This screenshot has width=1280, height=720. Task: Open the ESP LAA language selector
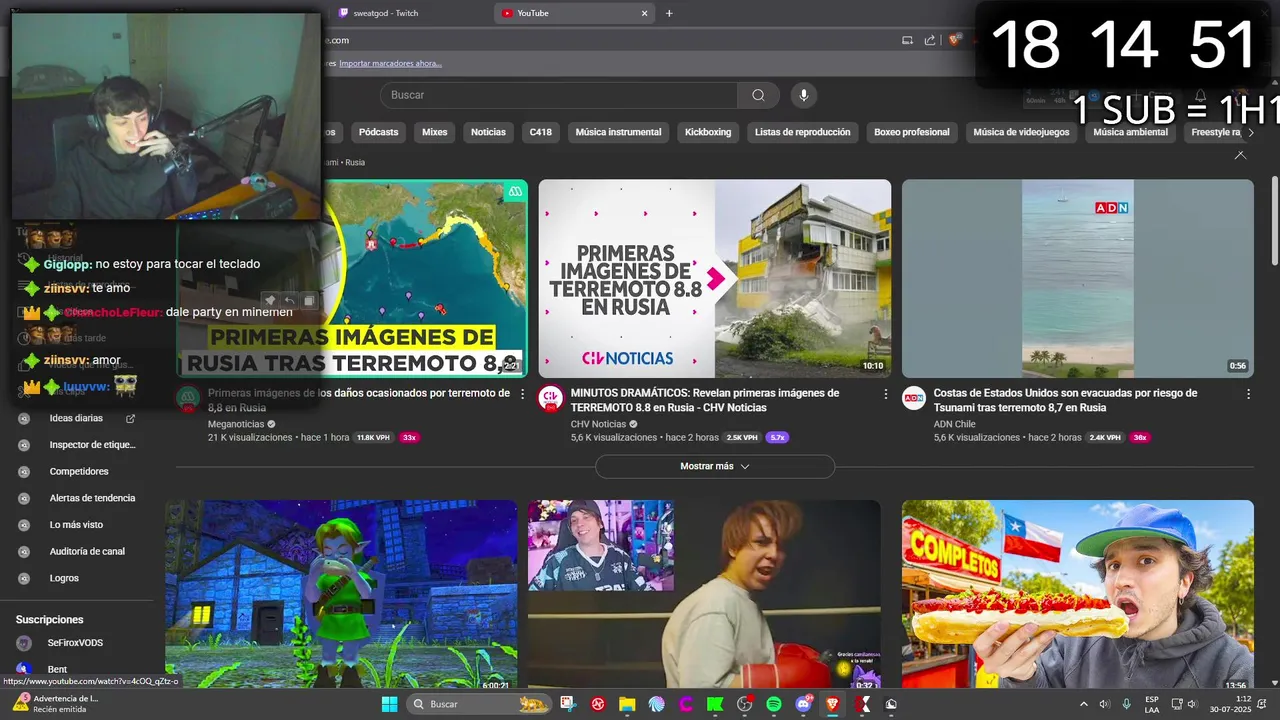tap(1152, 704)
